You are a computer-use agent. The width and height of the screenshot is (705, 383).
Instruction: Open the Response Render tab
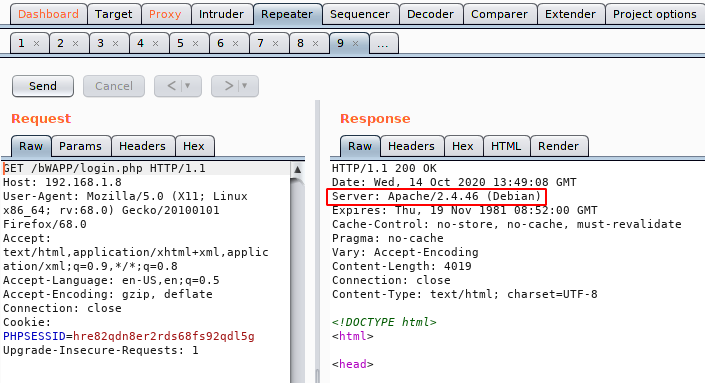point(558,146)
